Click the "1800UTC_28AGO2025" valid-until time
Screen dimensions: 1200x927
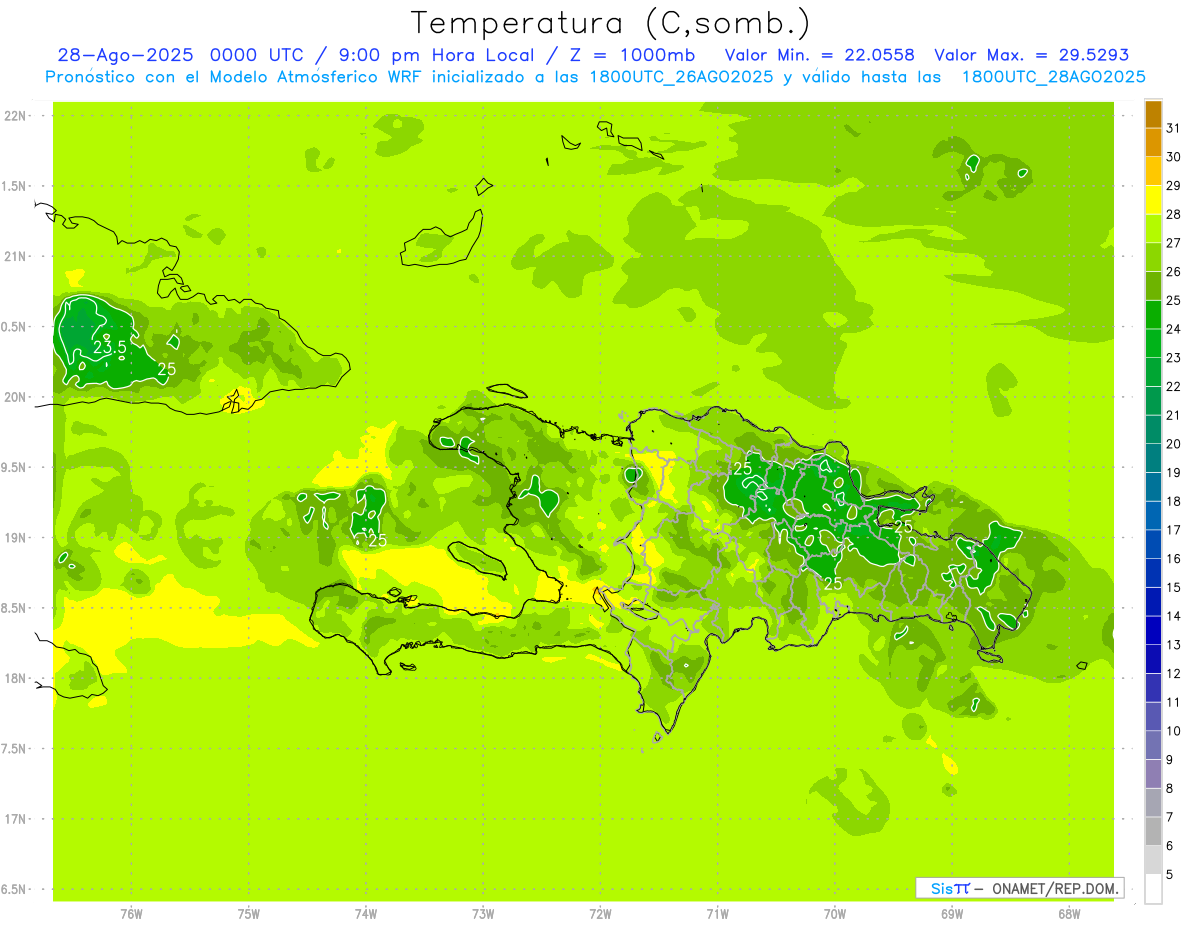[1053, 77]
